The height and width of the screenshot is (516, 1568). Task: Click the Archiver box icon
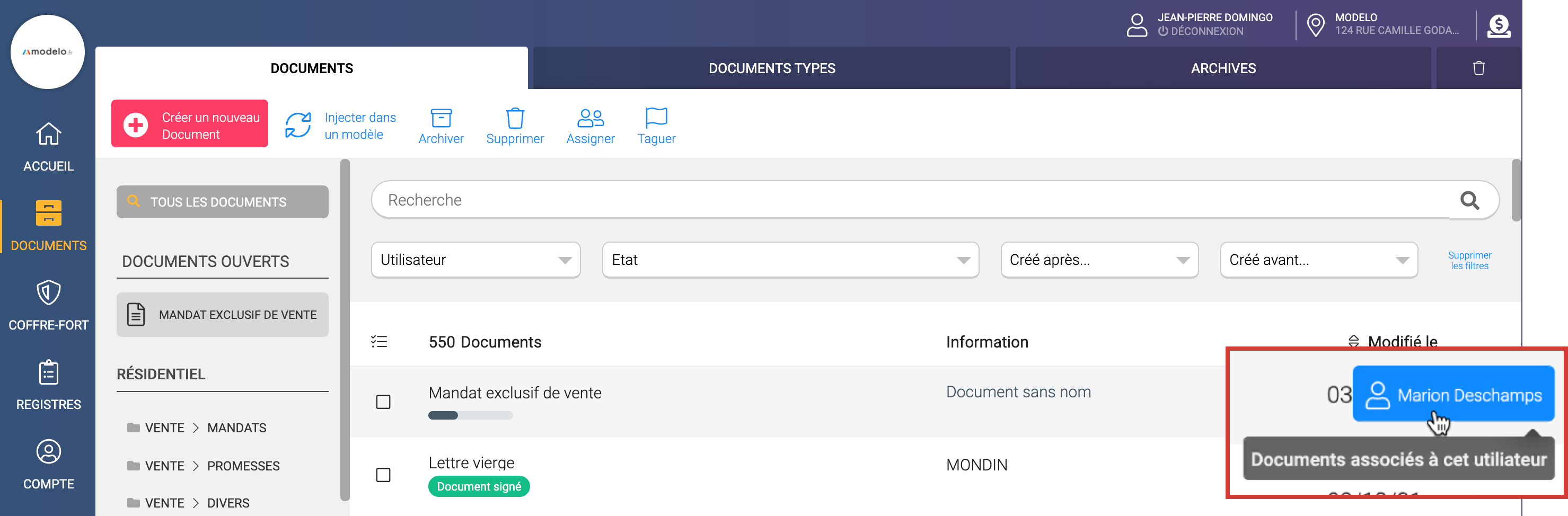coord(441,118)
